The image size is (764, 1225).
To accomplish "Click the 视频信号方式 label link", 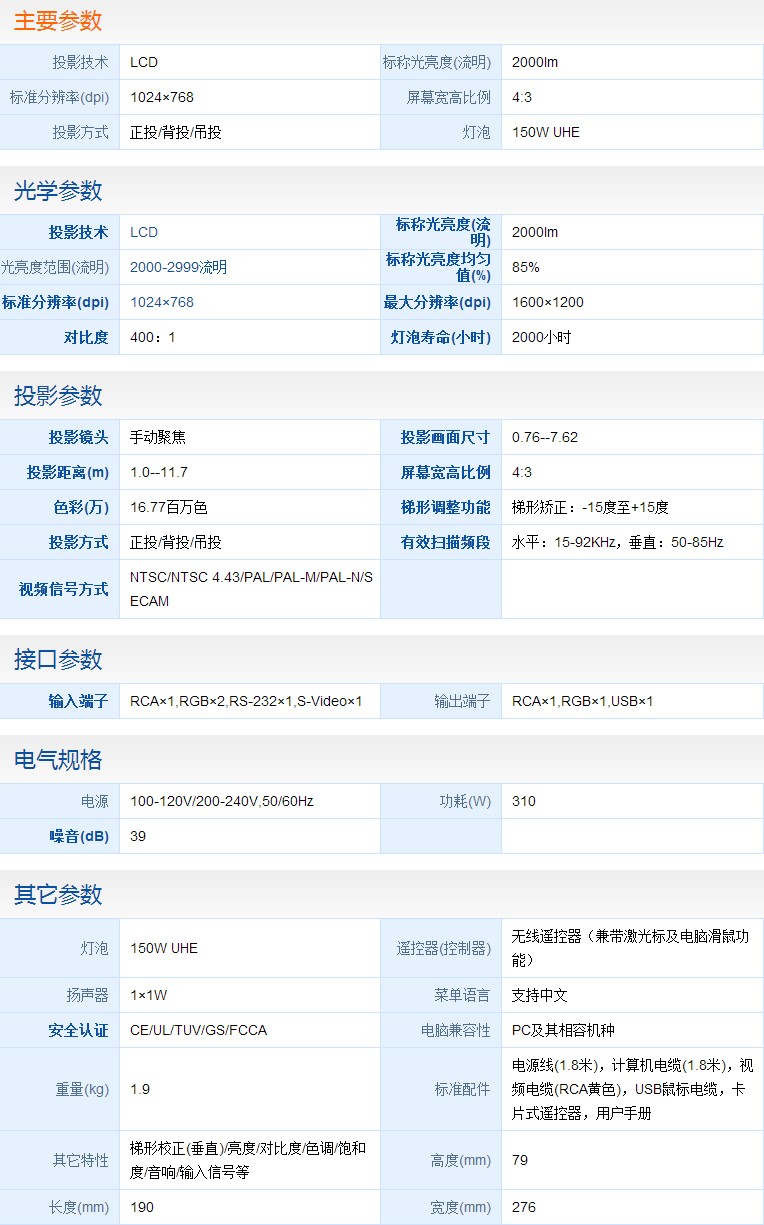I will (x=63, y=589).
